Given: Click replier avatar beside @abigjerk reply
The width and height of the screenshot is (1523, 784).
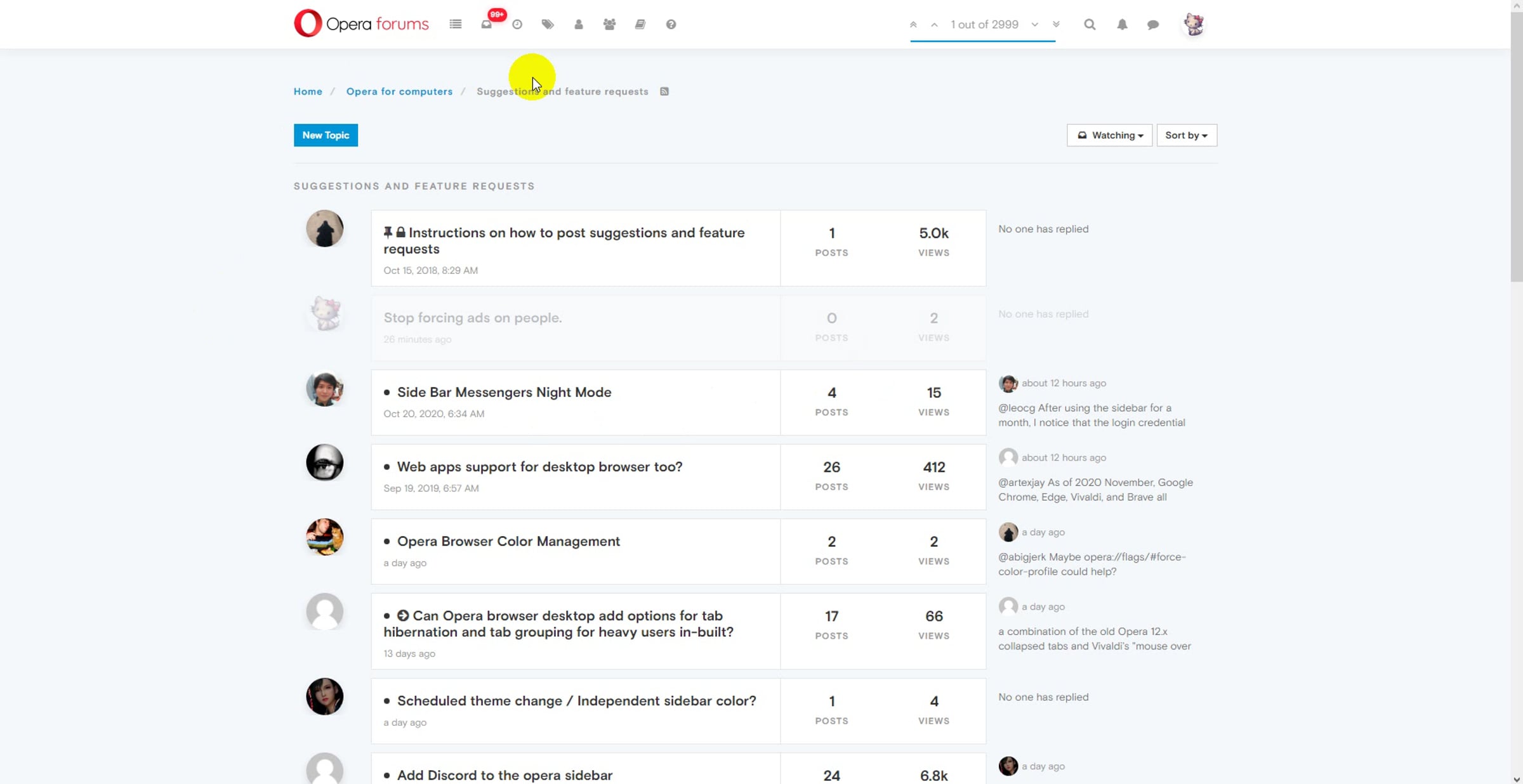Looking at the screenshot, I should click(x=1008, y=532).
